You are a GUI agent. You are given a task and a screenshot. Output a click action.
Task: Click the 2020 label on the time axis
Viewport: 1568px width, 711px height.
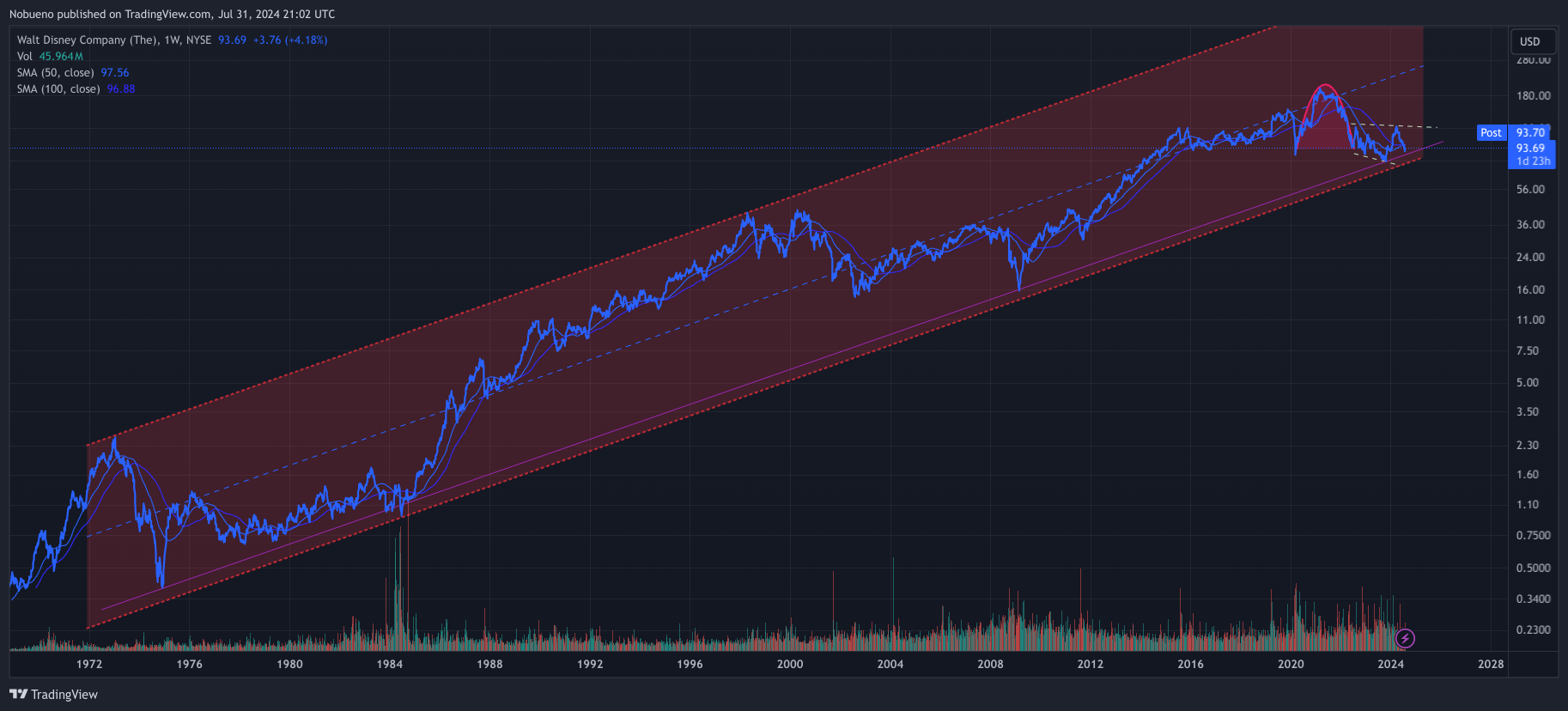pos(1291,664)
